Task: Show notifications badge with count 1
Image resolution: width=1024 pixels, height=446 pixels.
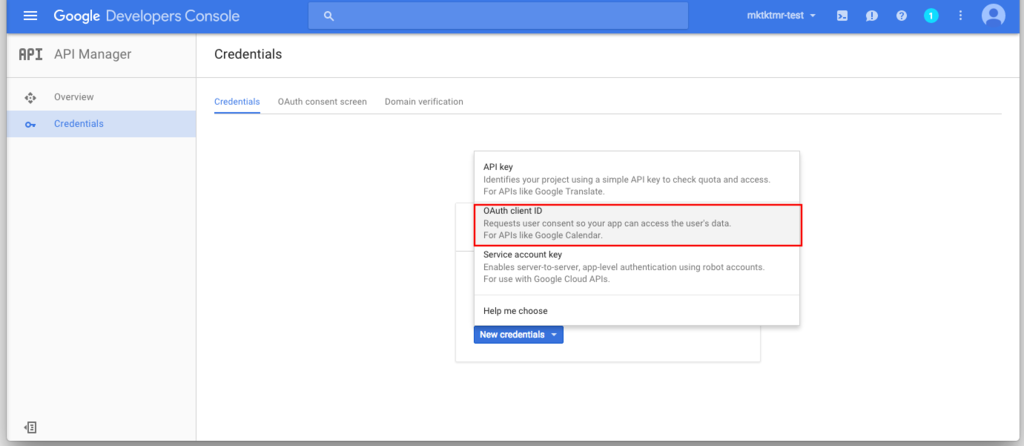Action: [x=931, y=16]
